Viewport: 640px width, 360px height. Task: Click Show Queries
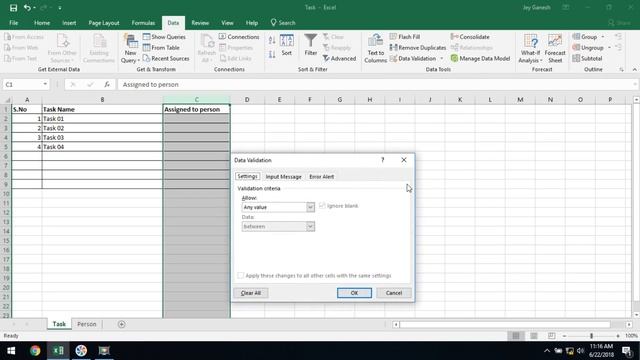164,37
